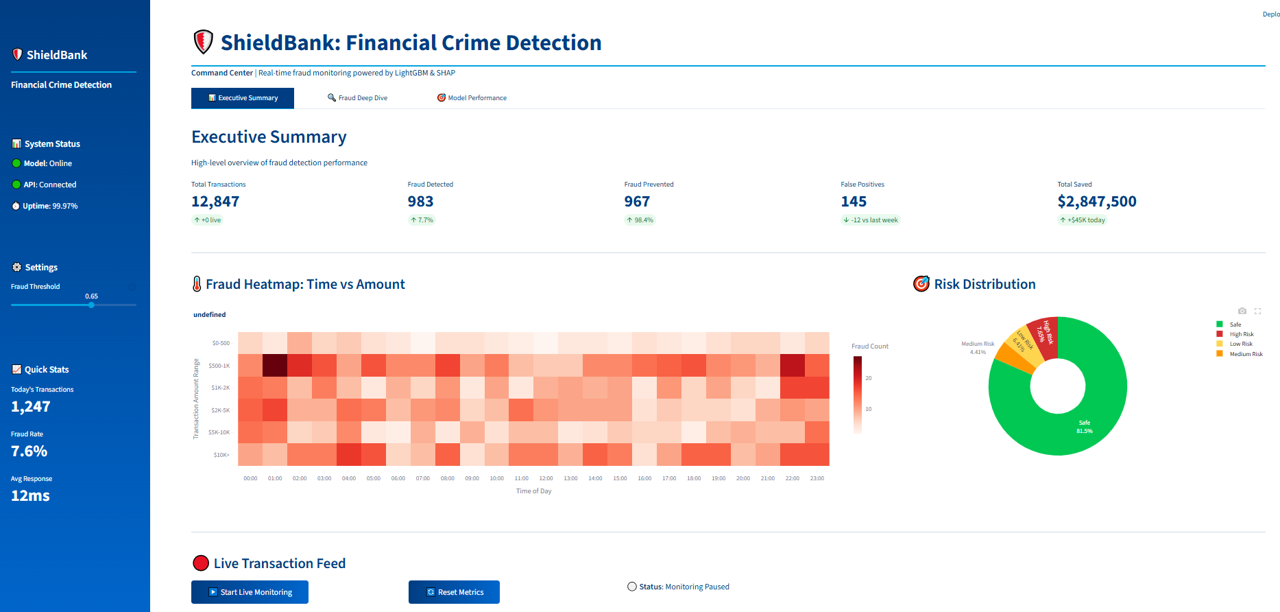Click the 12:00 time label on the heatmap axis

point(546,479)
